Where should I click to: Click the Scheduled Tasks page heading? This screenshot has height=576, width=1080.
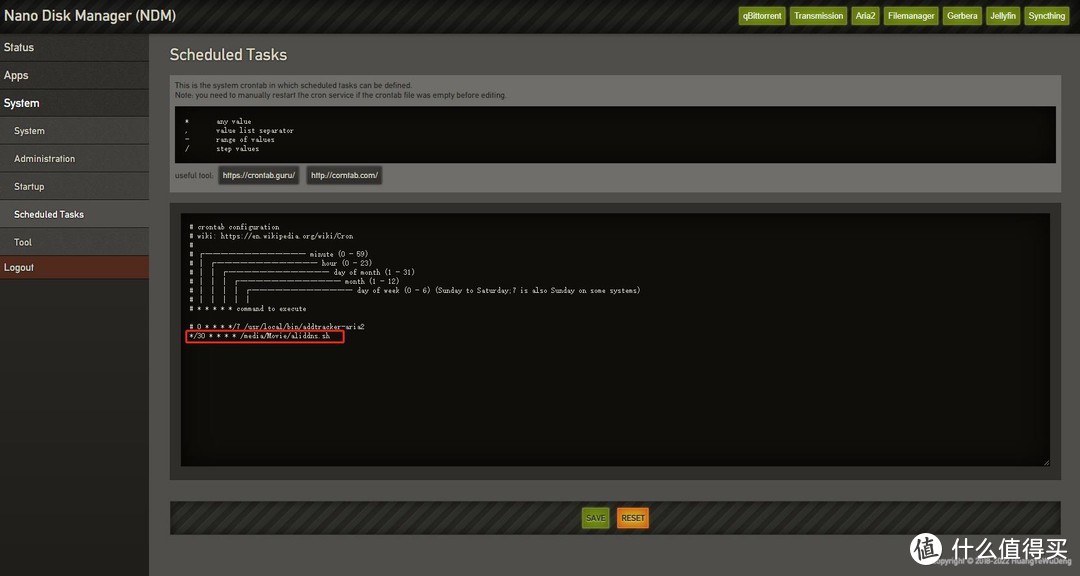pyautogui.click(x=228, y=54)
